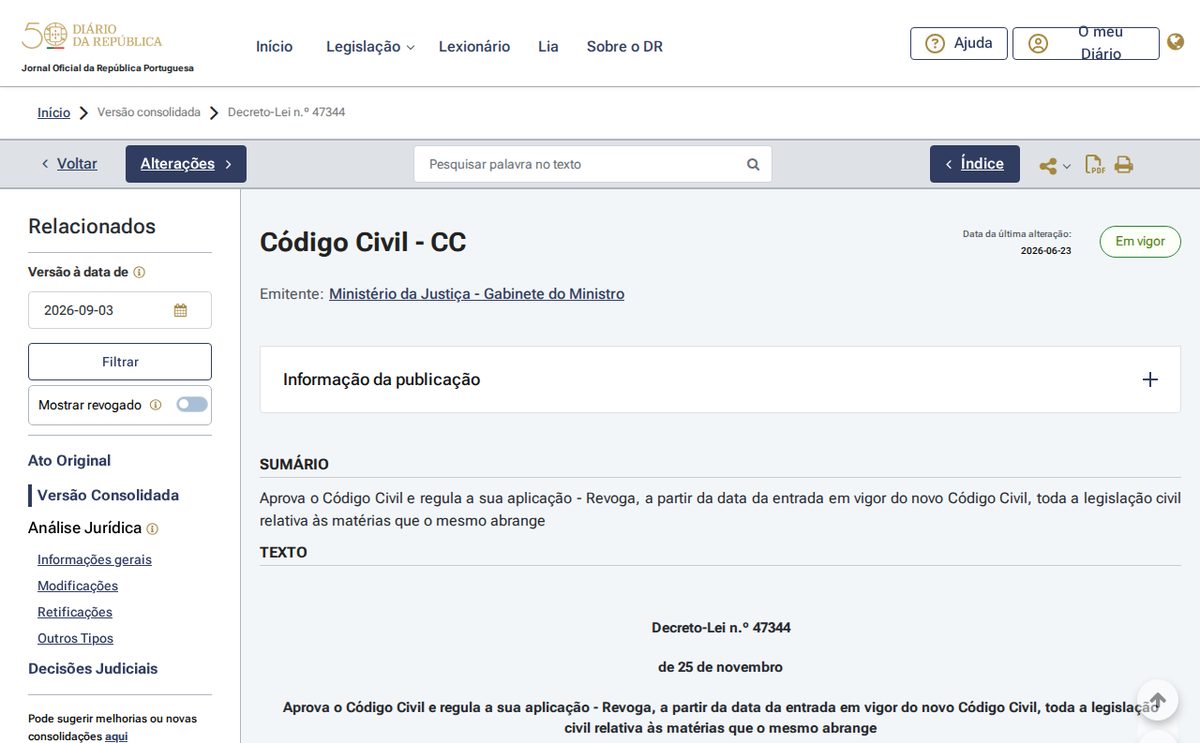The width and height of the screenshot is (1200, 743).
Task: Open Ministério da Justiça emitter link
Action: 477,294
